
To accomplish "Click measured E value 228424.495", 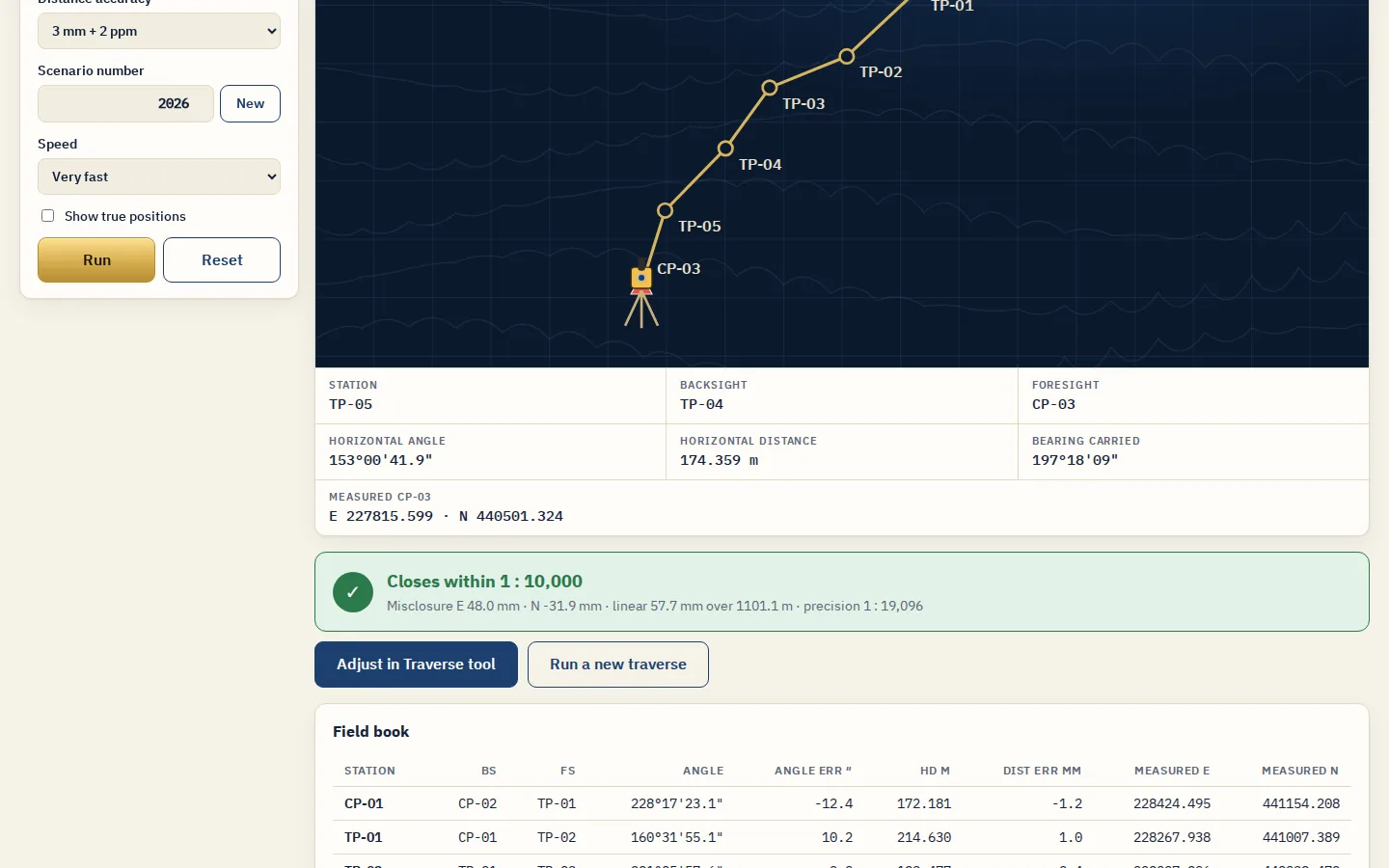I will click(x=1172, y=803).
